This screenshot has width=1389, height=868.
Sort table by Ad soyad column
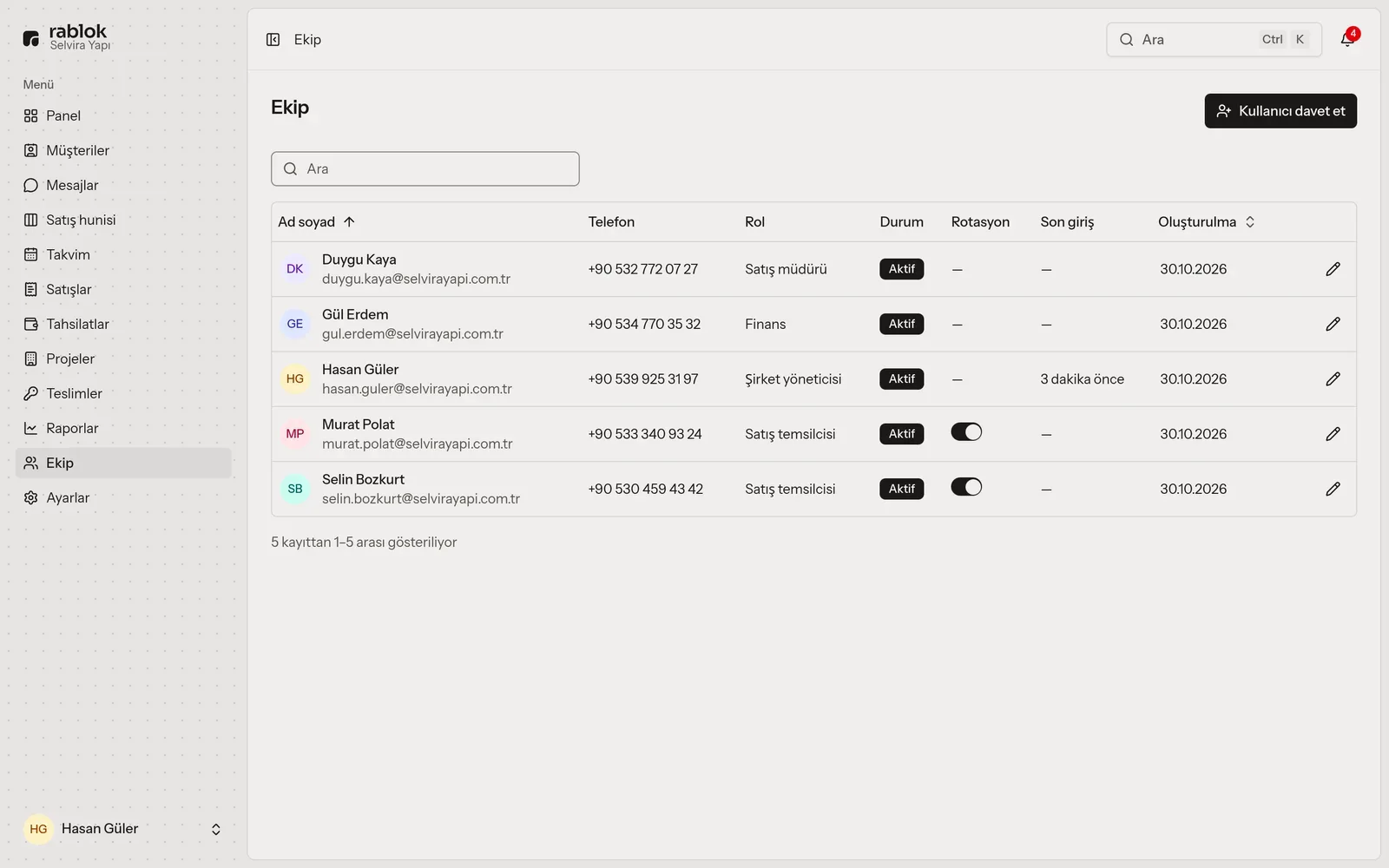(317, 221)
